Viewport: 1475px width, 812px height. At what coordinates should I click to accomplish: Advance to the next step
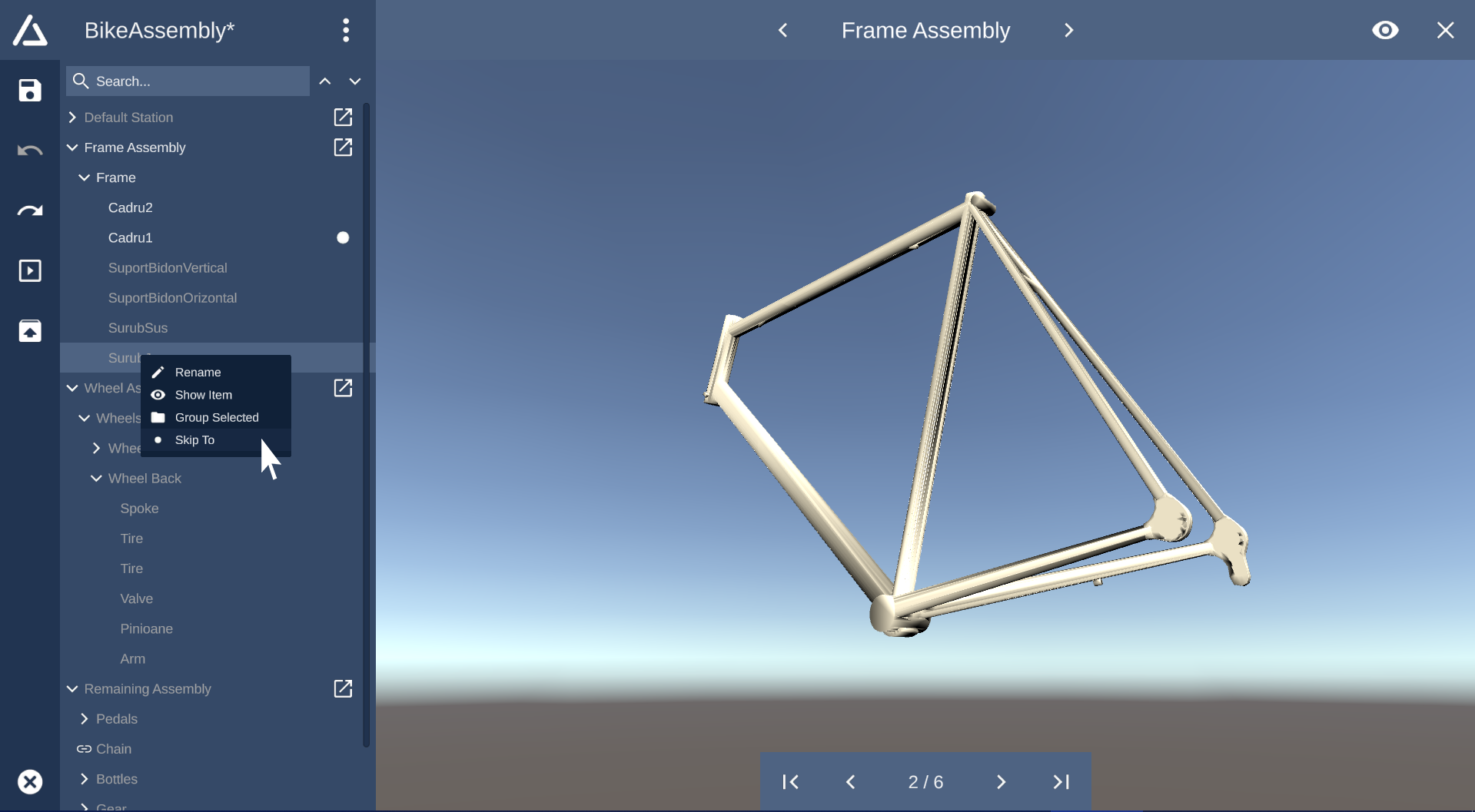[x=1001, y=782]
